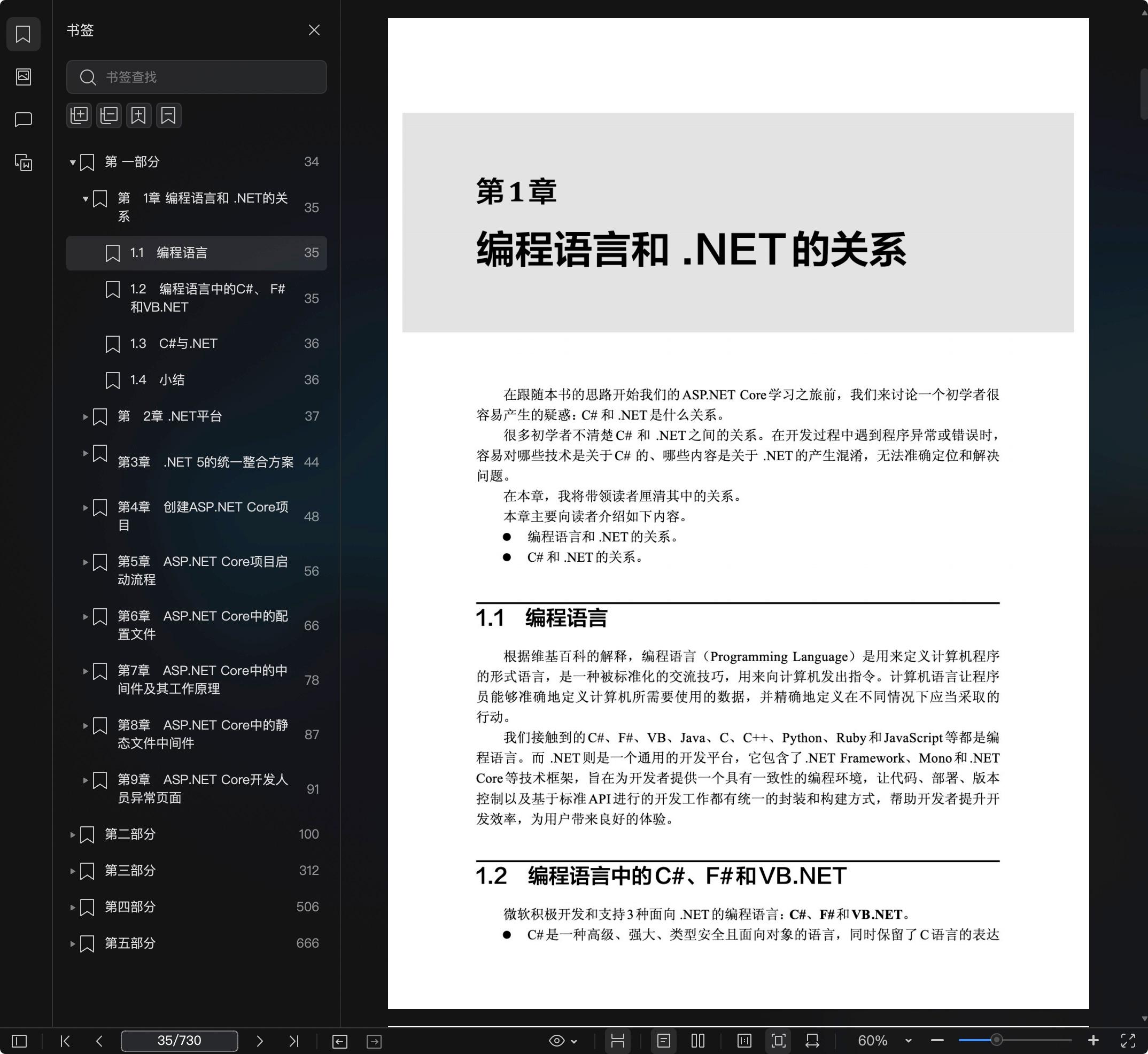Expand the 第8章 bookmark arrow
Image resolution: width=1148 pixels, height=1054 pixels.
coord(86,725)
